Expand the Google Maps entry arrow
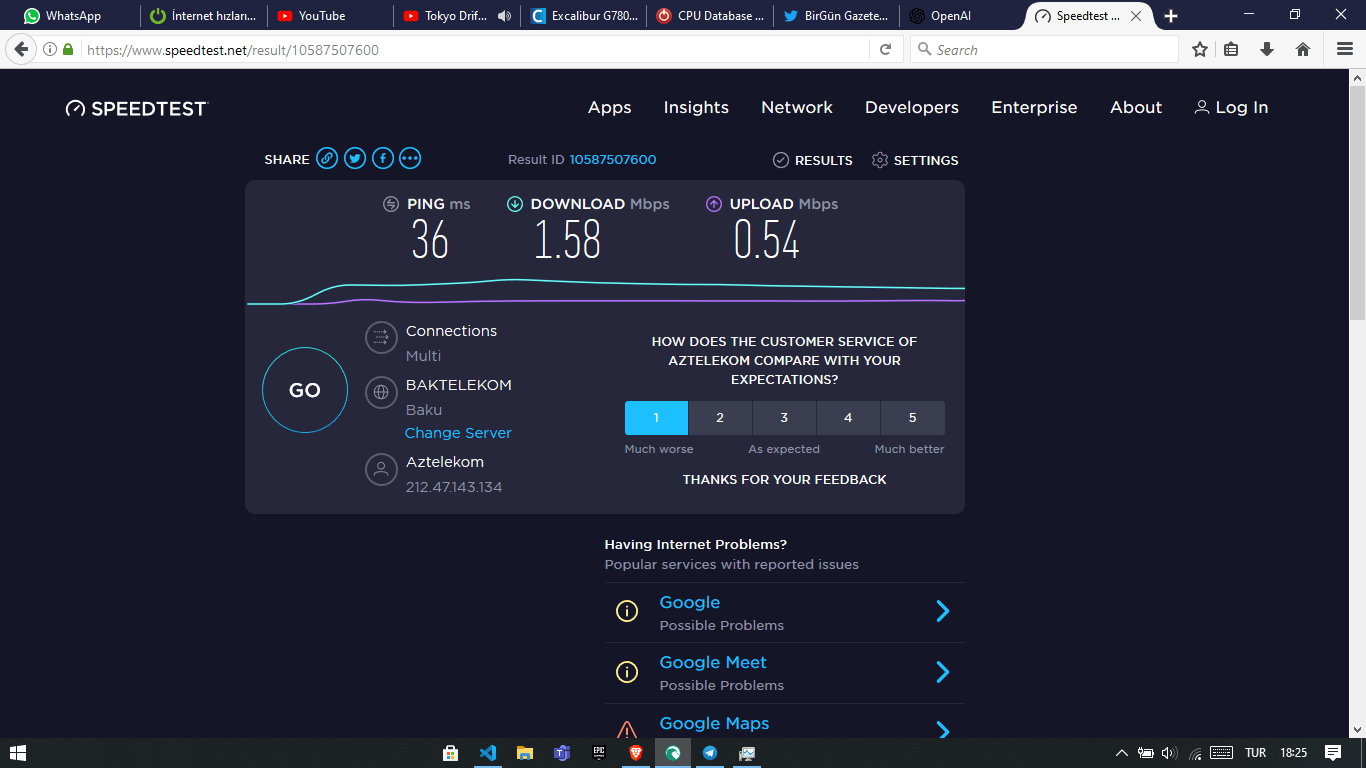 (x=942, y=731)
